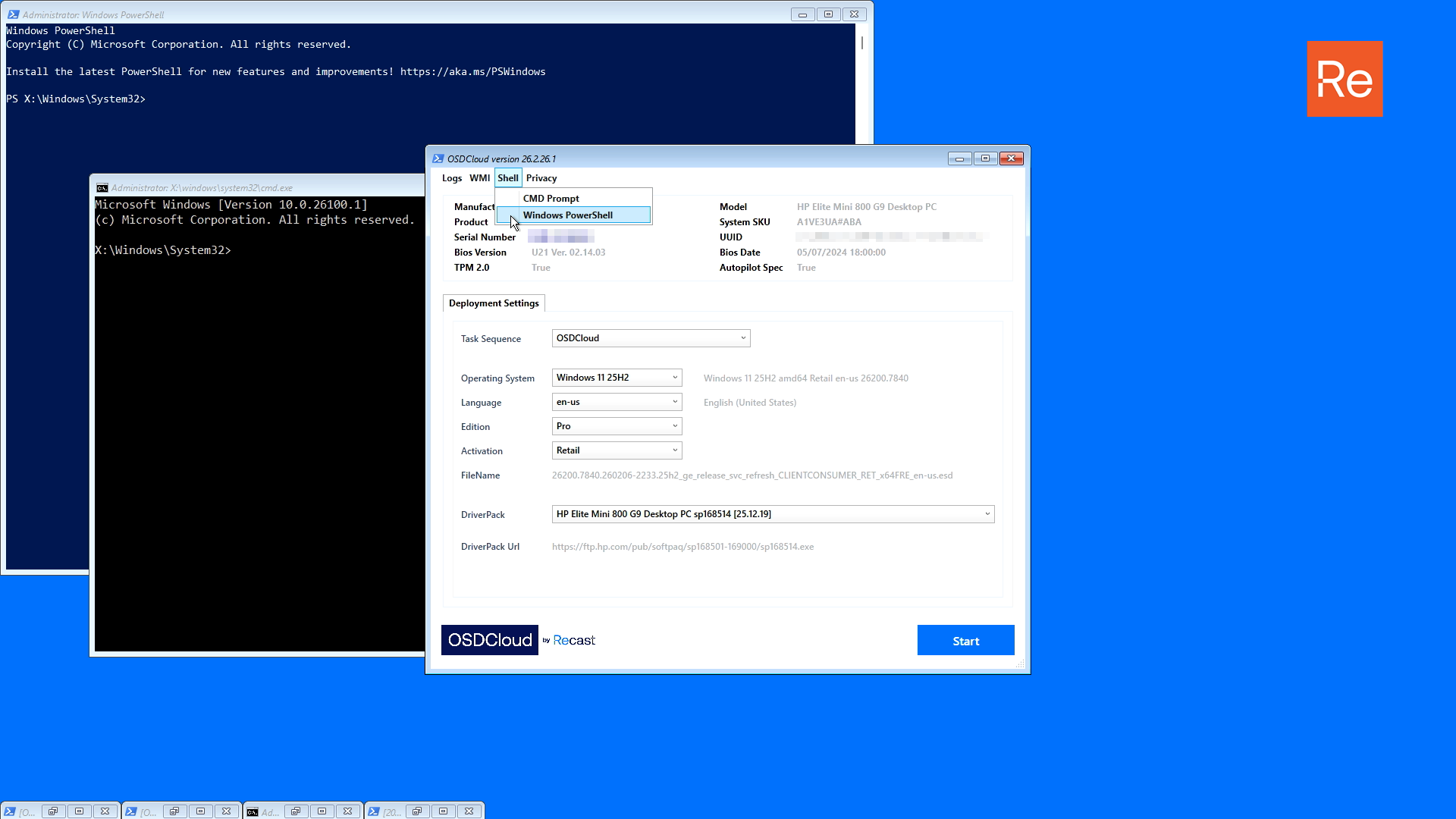Restore the minimized 'Ad...' cmd window
Screen dimensions: 1456x819
pyautogui.click(x=296, y=811)
